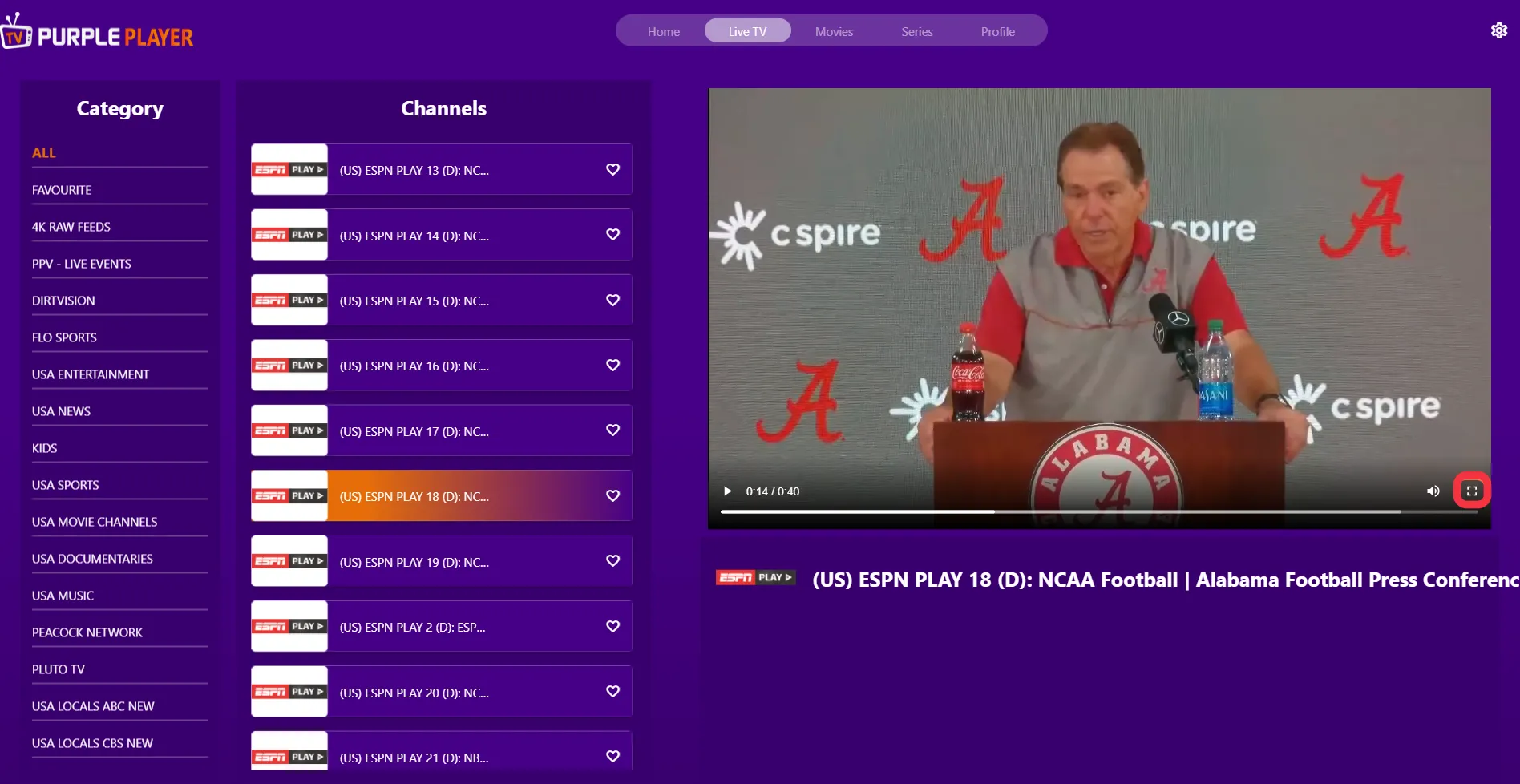Mute the video using the speaker icon

tap(1433, 491)
